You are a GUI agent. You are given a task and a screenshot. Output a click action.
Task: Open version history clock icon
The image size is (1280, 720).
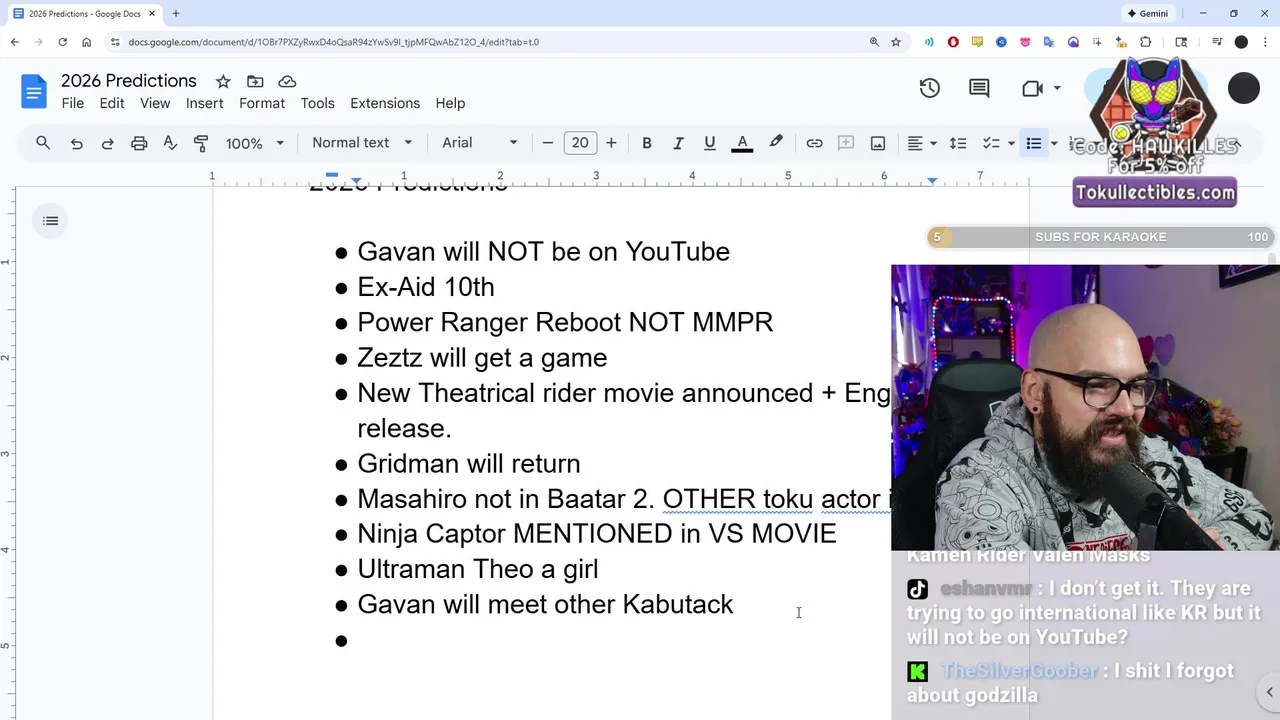click(x=930, y=88)
